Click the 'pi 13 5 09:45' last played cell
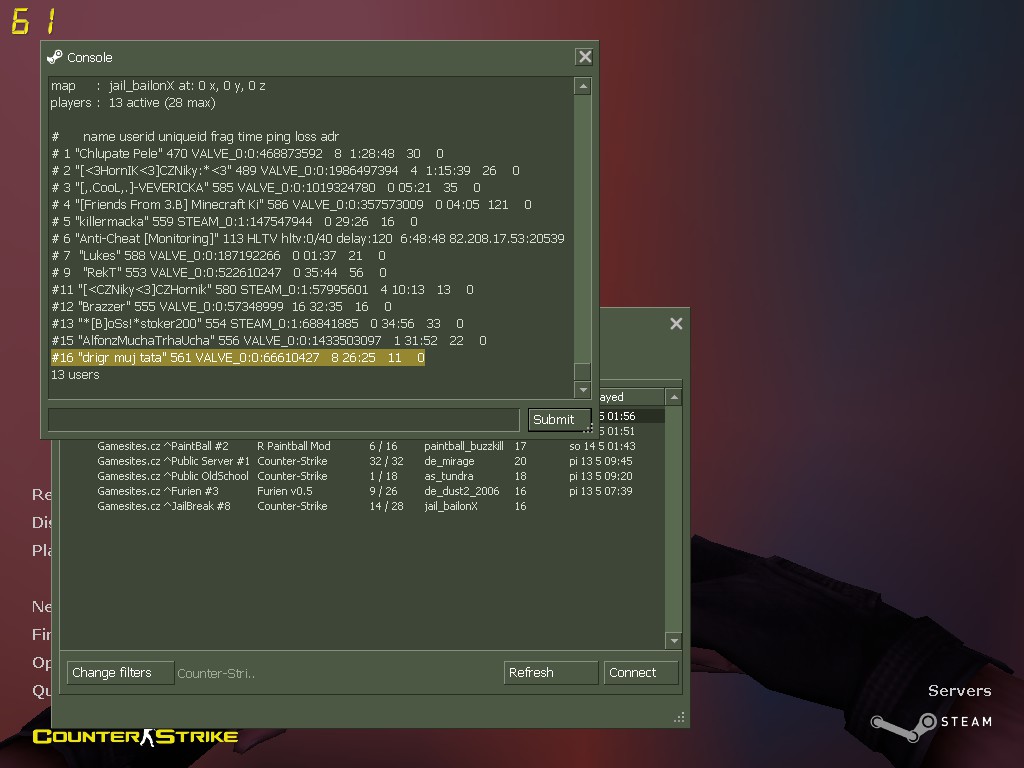 coord(600,462)
